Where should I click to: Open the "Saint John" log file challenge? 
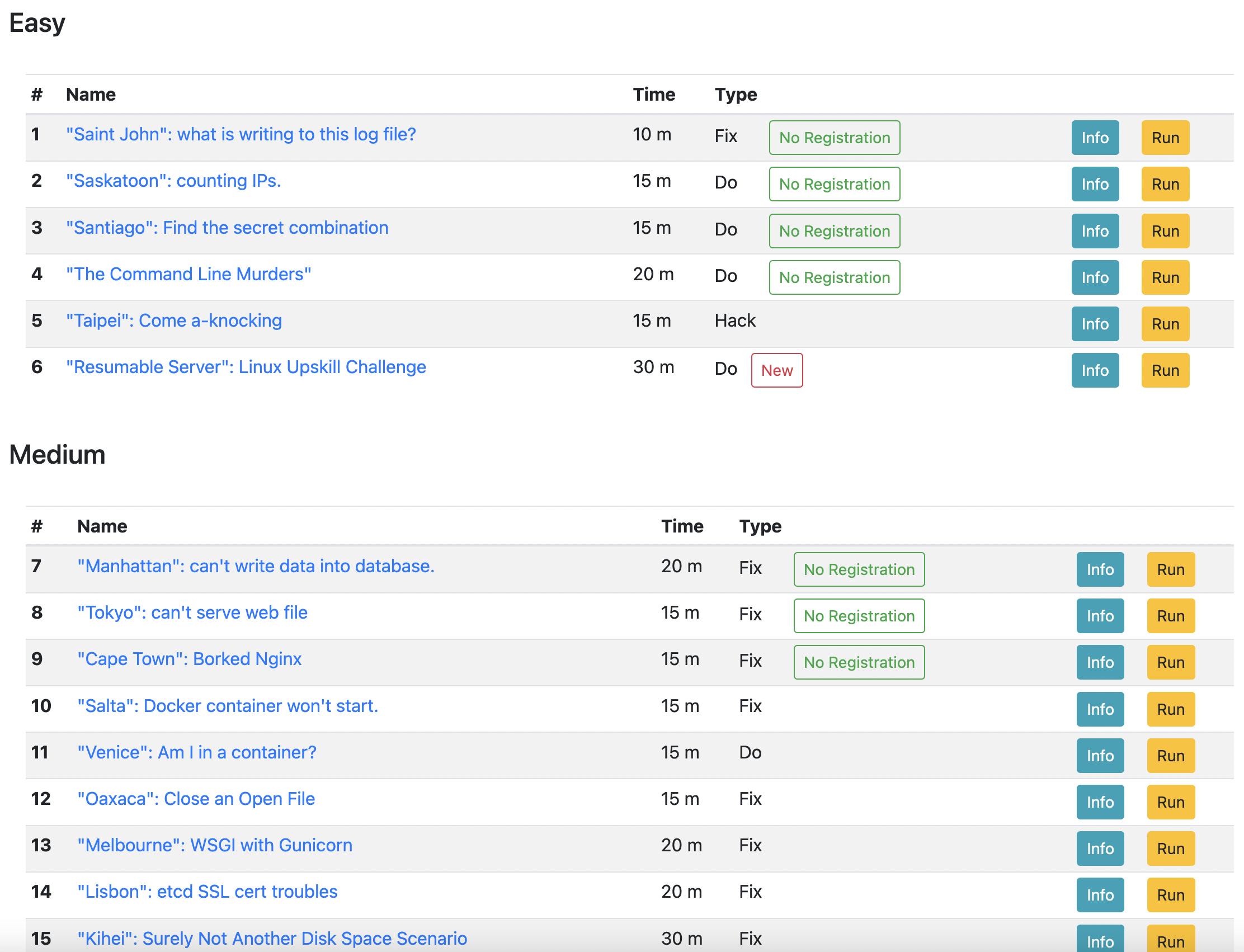240,134
